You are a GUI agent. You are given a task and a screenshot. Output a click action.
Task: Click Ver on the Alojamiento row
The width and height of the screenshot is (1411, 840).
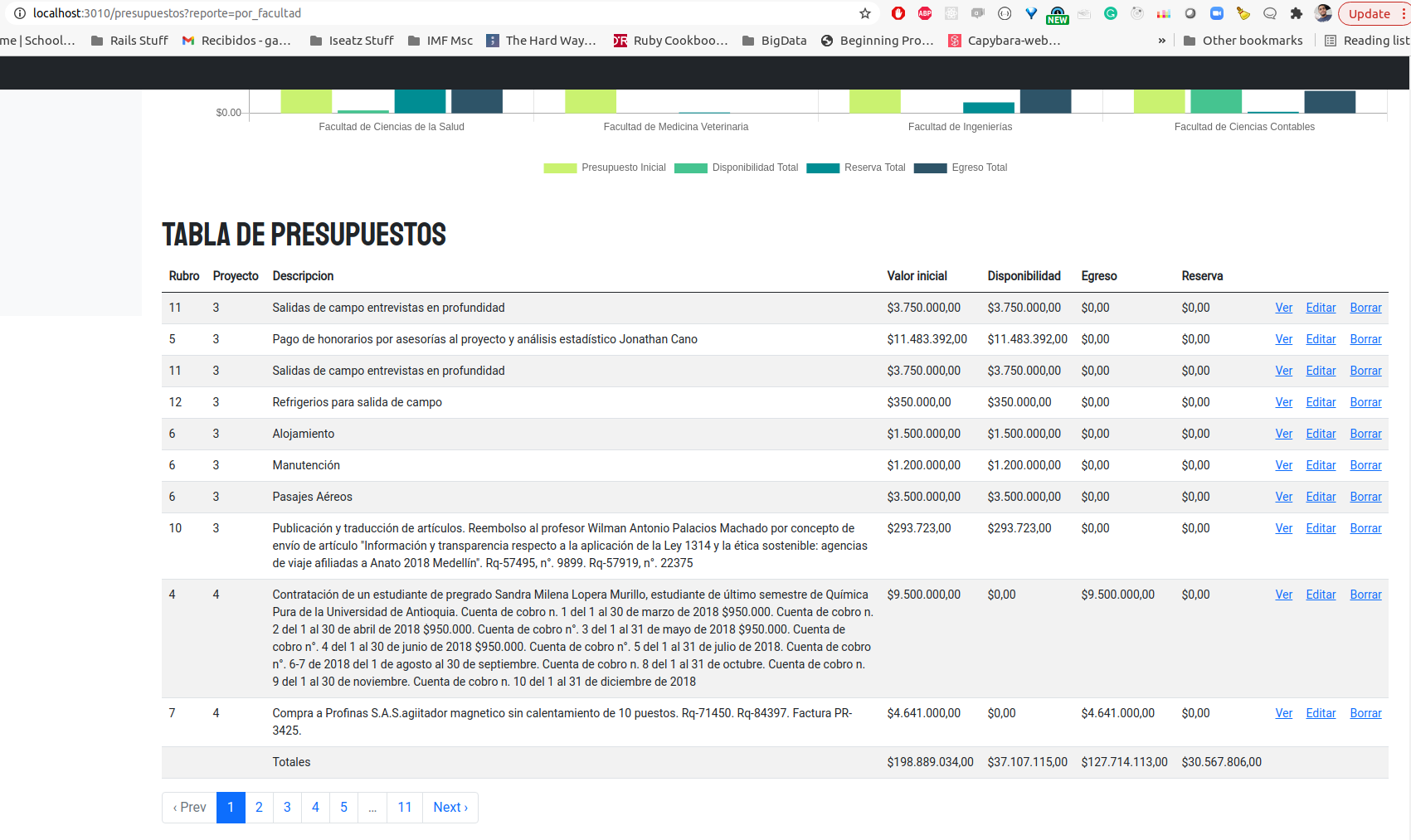(x=1283, y=433)
